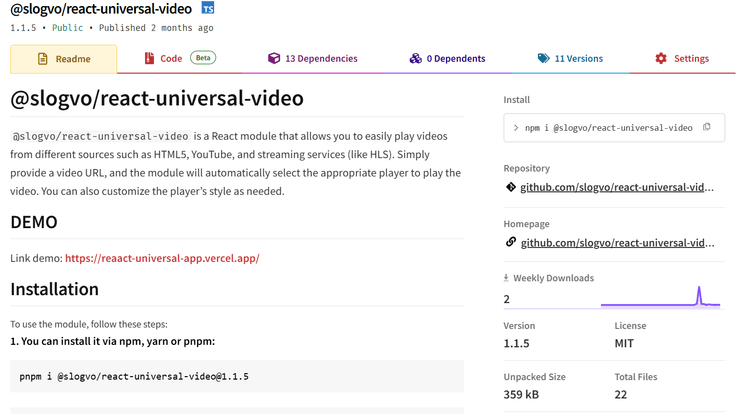Open the Readme tab
Image resolution: width=750 pixels, height=414 pixels.
[64, 59]
